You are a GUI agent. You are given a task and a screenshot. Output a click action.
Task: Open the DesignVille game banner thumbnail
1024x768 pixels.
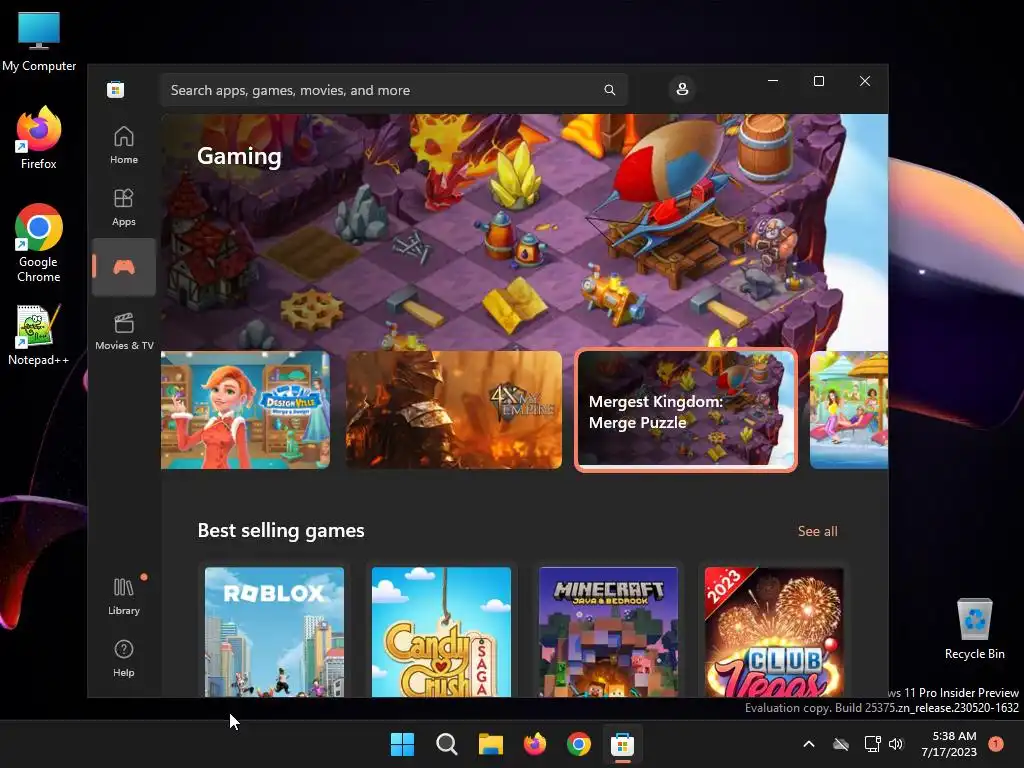246,409
